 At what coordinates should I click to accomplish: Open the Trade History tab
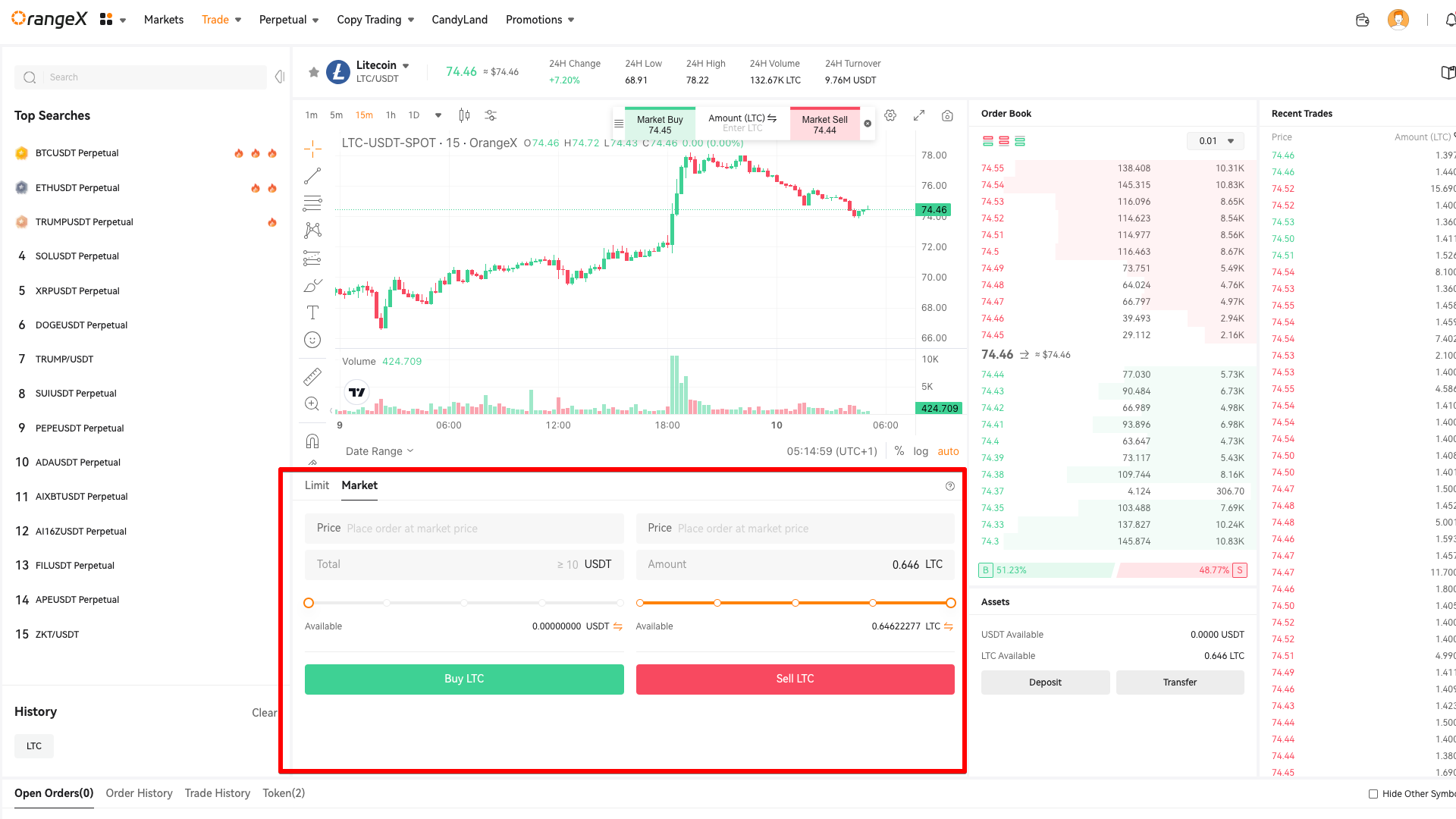coord(218,793)
